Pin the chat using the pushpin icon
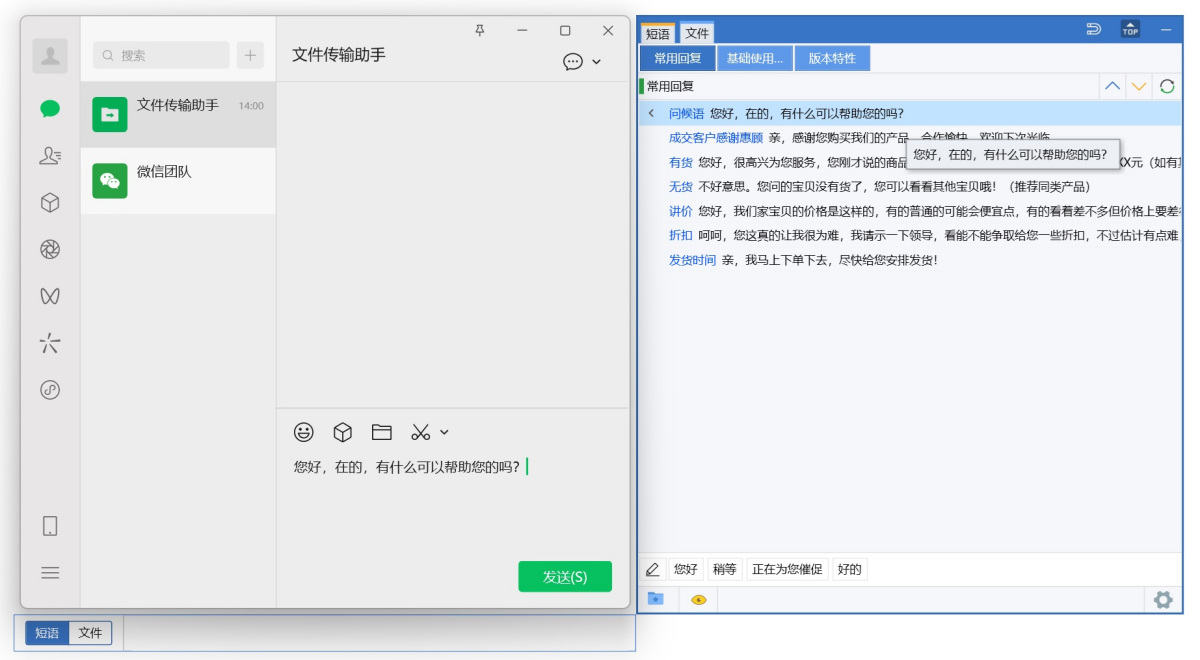The height and width of the screenshot is (660, 1200). point(480,31)
